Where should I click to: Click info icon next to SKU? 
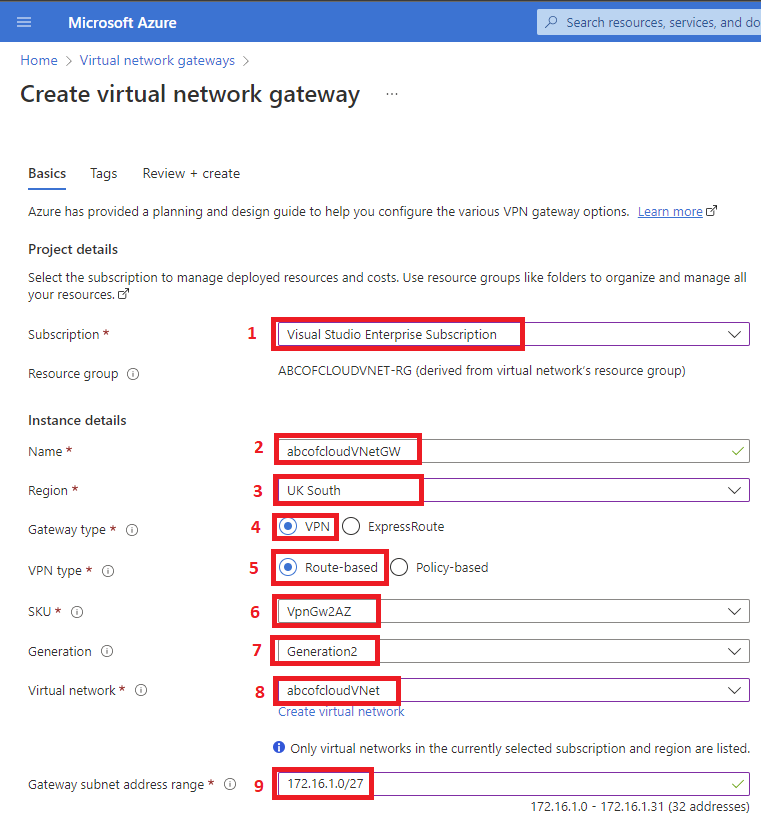coord(77,612)
